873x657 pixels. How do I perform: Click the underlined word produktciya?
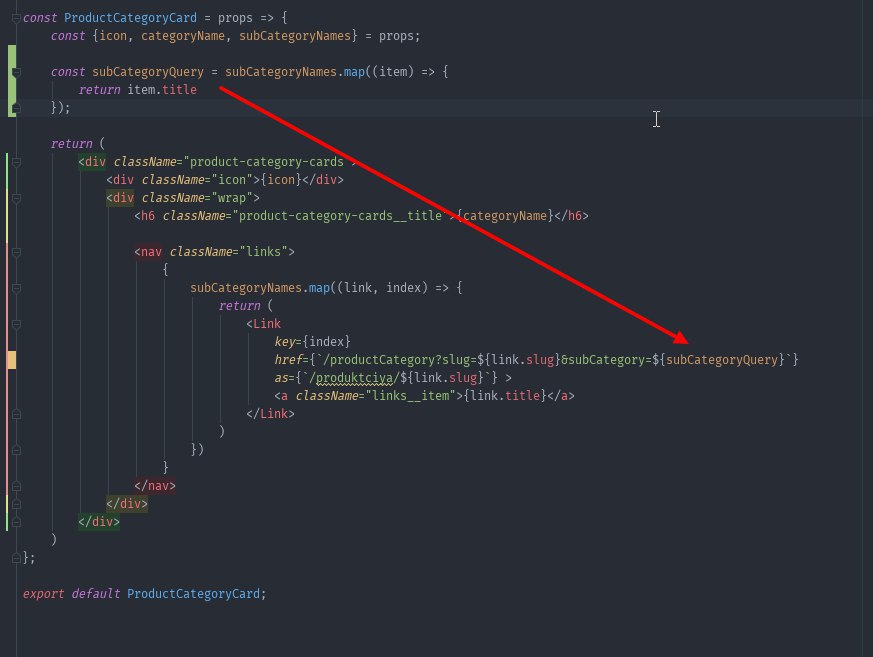(x=354, y=377)
